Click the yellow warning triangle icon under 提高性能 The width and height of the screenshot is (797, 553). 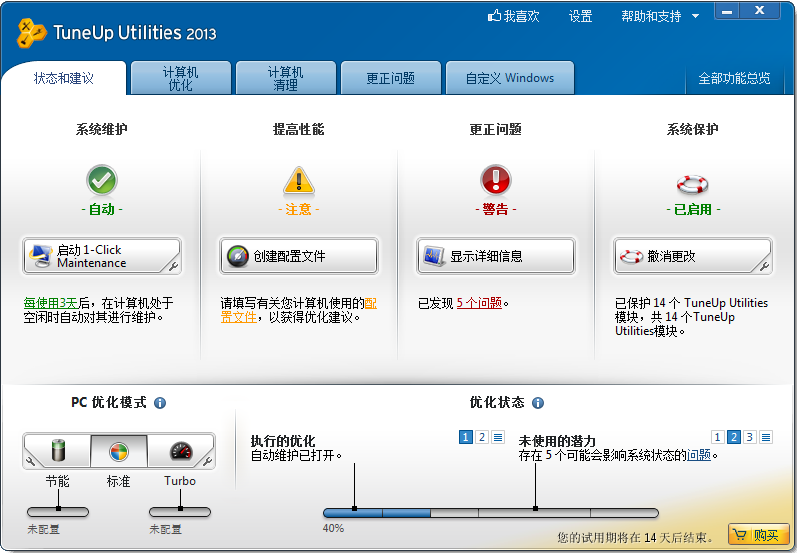click(x=299, y=181)
